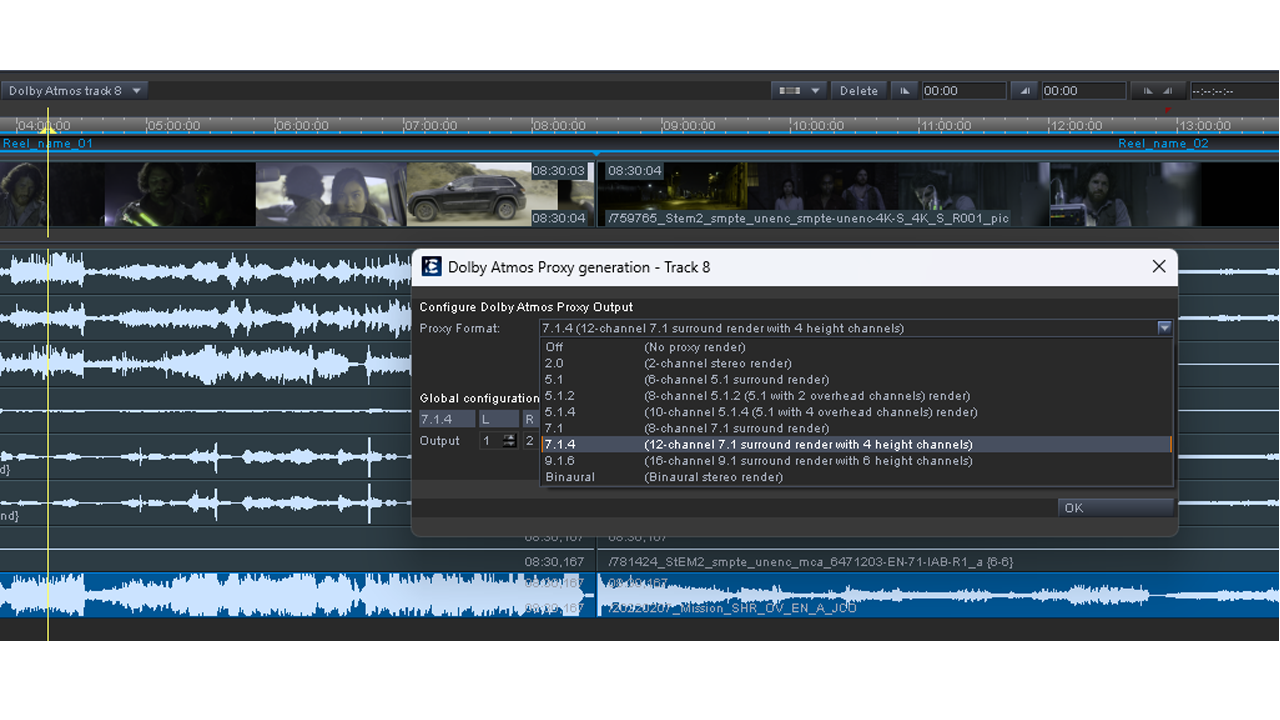Image resolution: width=1280 pixels, height=720 pixels.
Task: Click the first 00:00 fade-in time field
Action: tap(963, 91)
